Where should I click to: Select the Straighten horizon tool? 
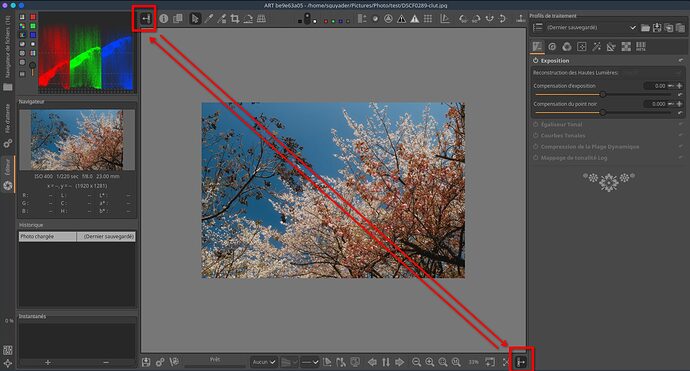click(248, 19)
